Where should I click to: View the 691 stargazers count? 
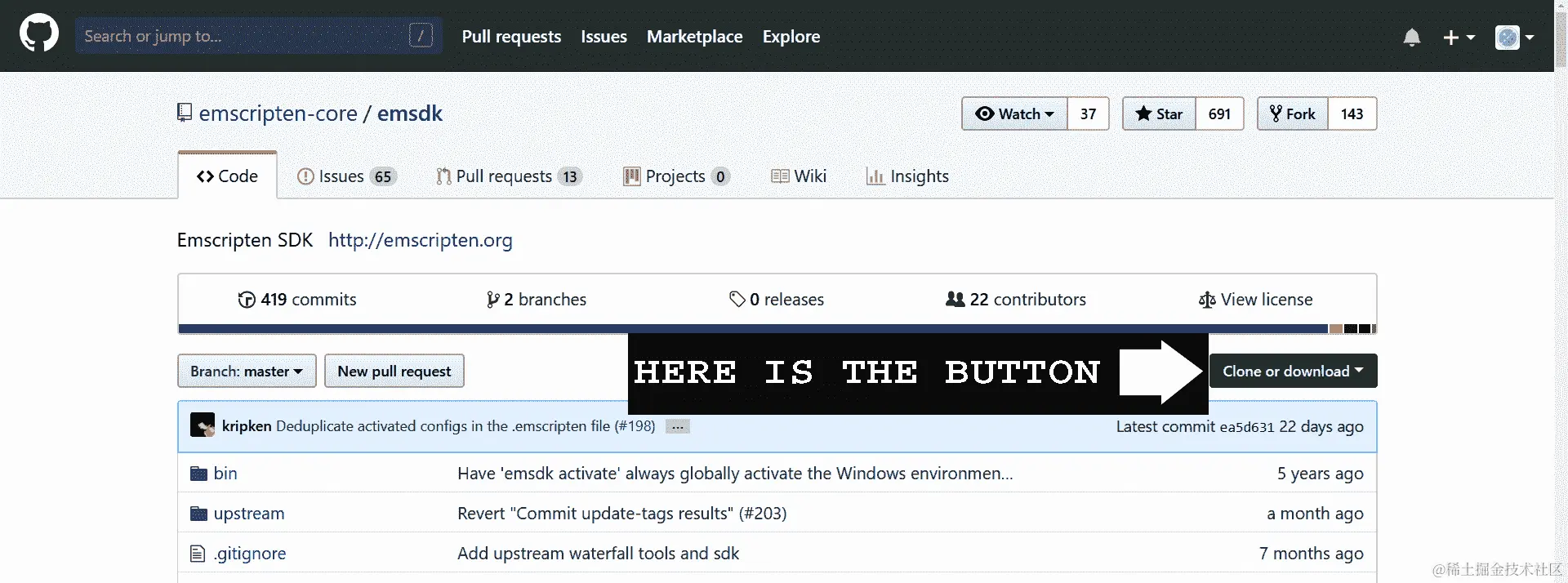coord(1219,113)
